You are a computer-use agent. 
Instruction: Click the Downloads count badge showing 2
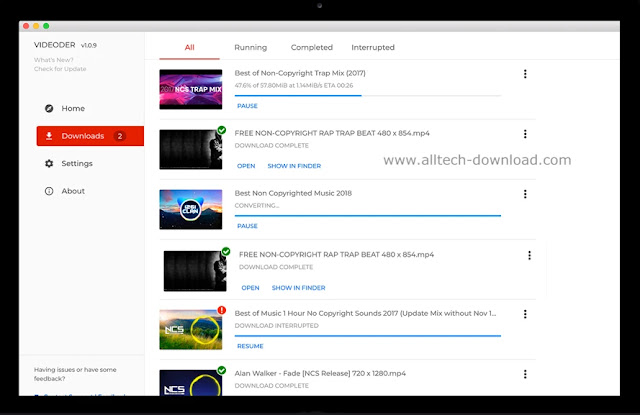click(x=120, y=136)
